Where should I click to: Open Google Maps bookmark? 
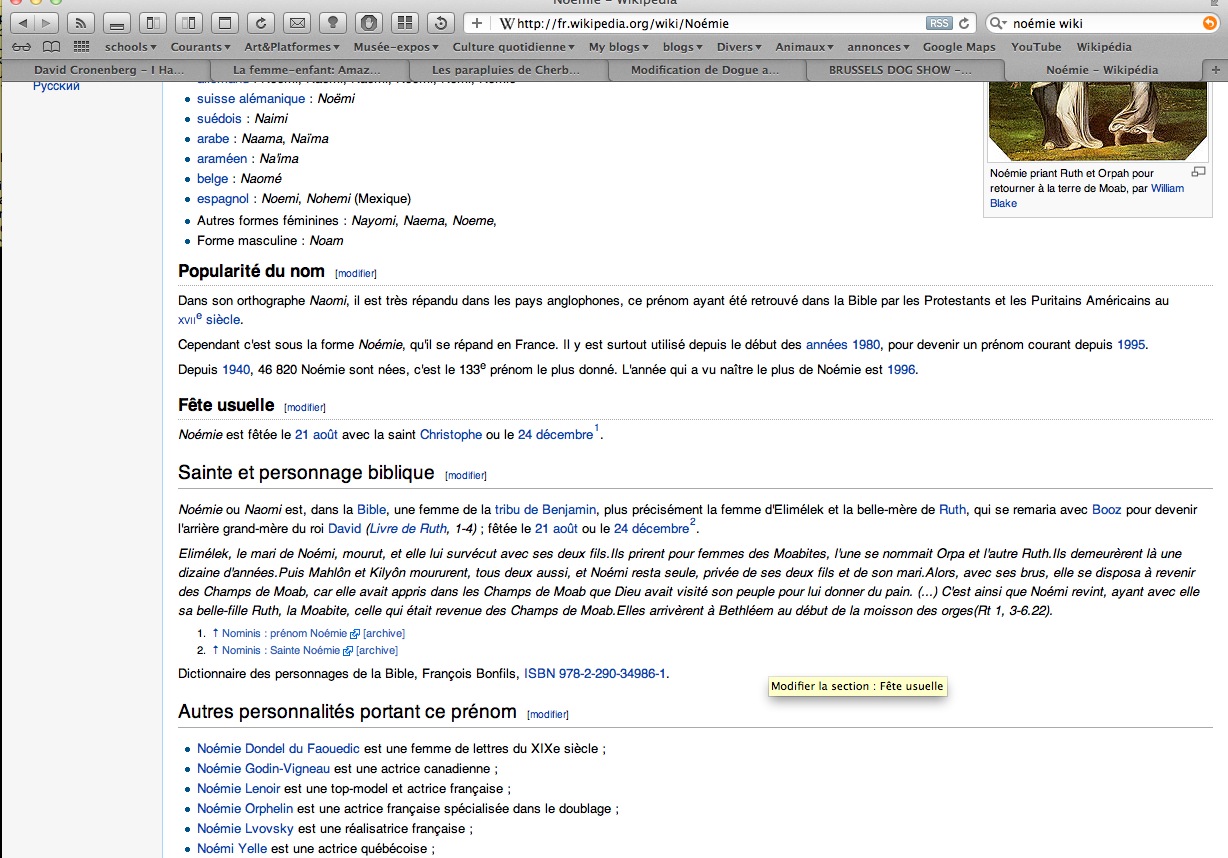pos(959,47)
